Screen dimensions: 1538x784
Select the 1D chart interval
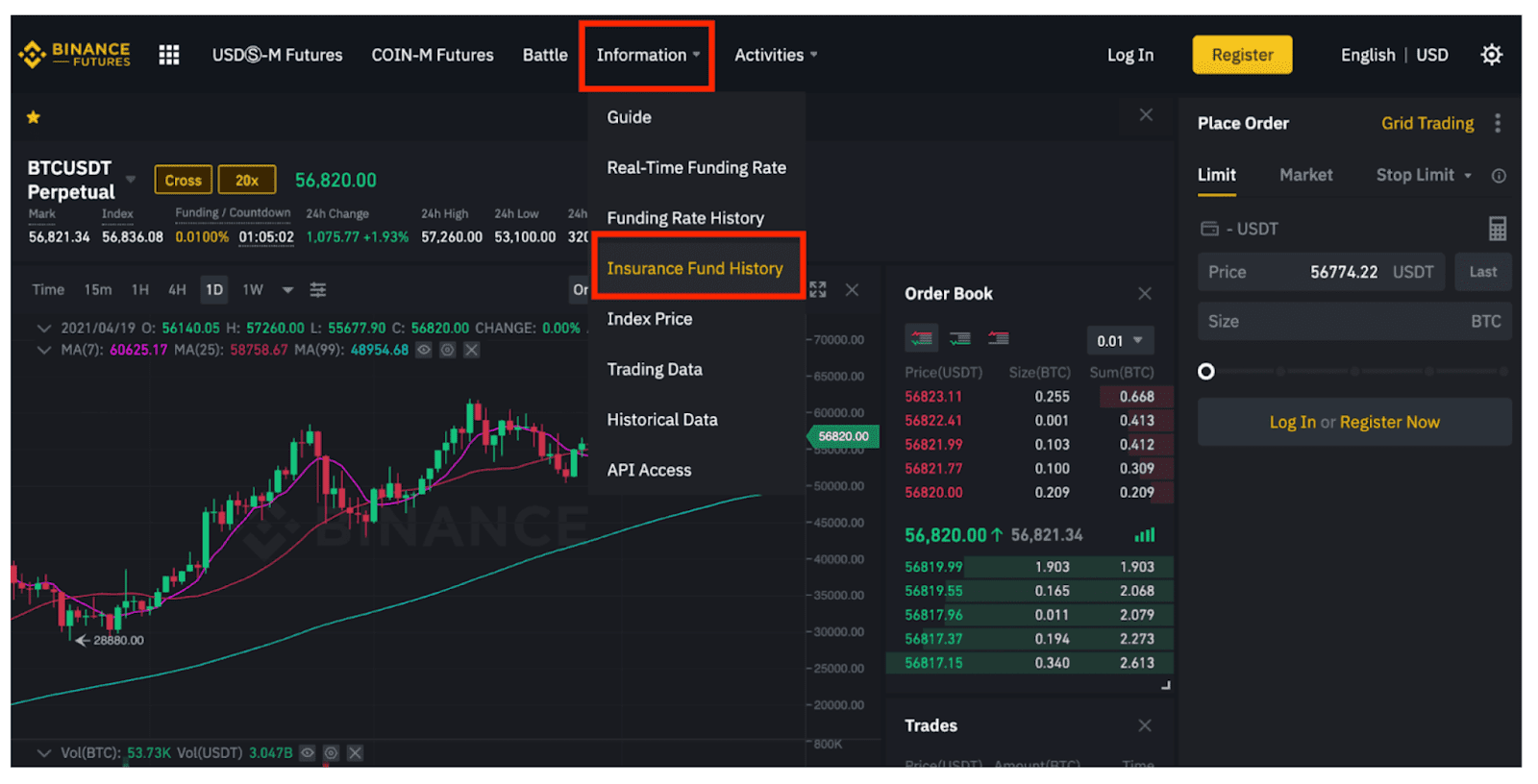213,289
